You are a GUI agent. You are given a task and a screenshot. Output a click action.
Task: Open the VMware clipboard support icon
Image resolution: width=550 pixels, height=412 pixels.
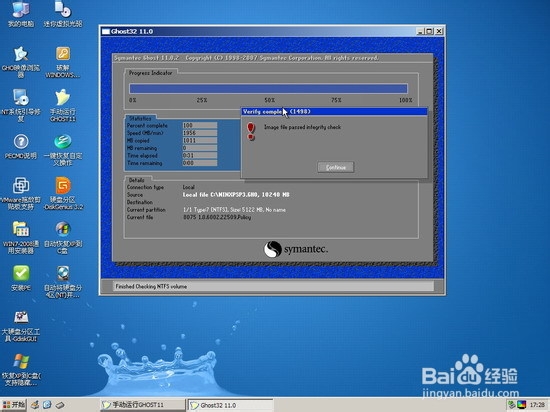[21, 193]
